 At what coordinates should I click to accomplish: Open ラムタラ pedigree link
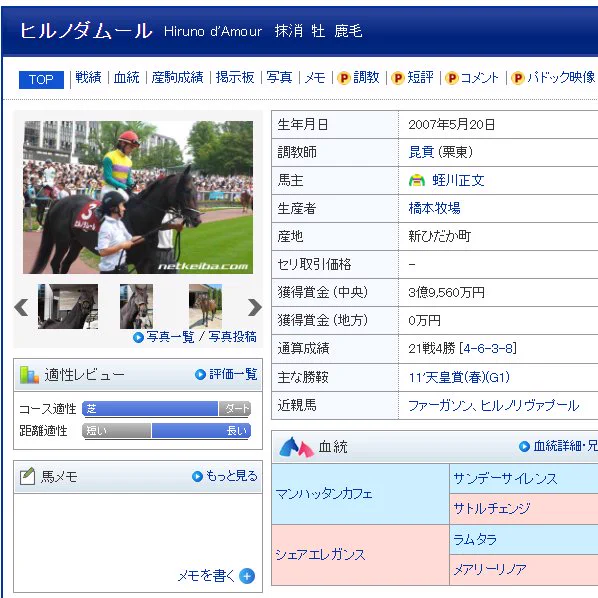click(x=475, y=540)
